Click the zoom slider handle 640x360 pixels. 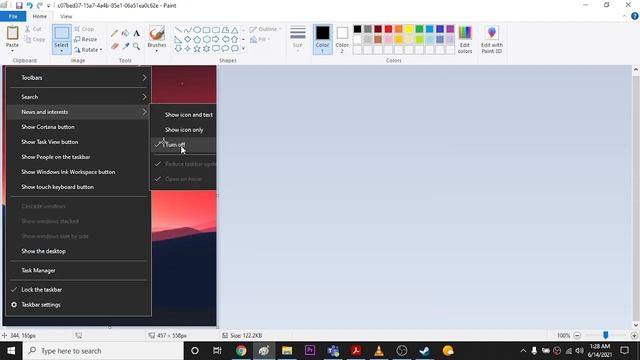(x=605, y=335)
